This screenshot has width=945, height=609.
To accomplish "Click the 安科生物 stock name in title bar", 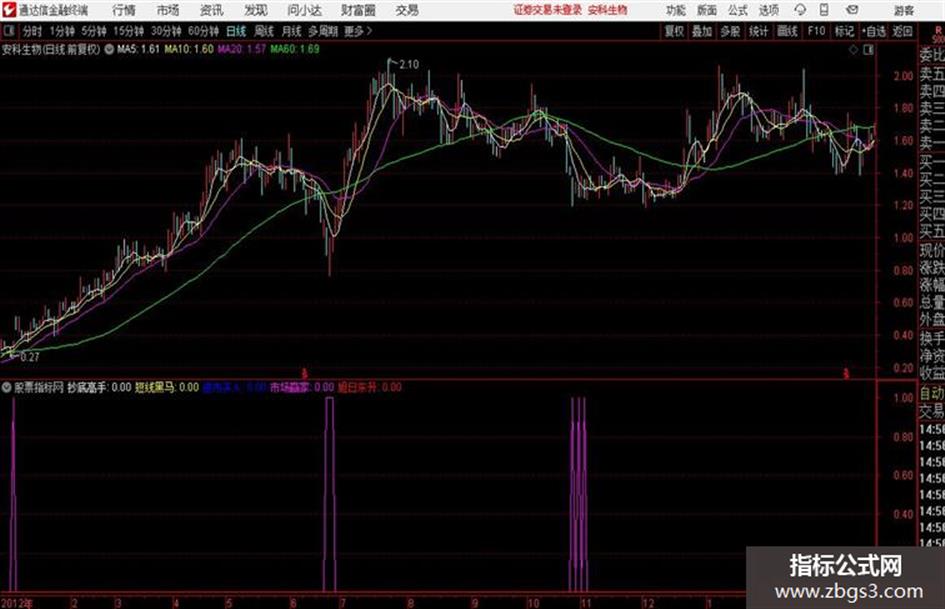I will [x=608, y=10].
